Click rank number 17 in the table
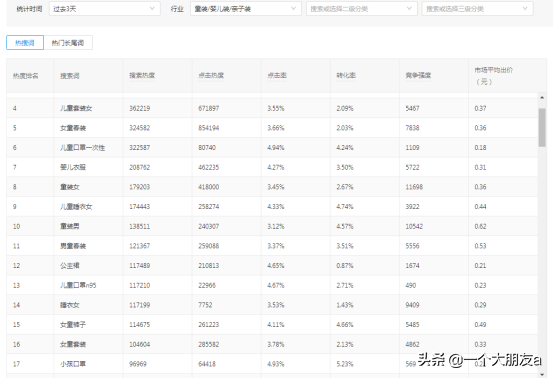 tap(17, 364)
